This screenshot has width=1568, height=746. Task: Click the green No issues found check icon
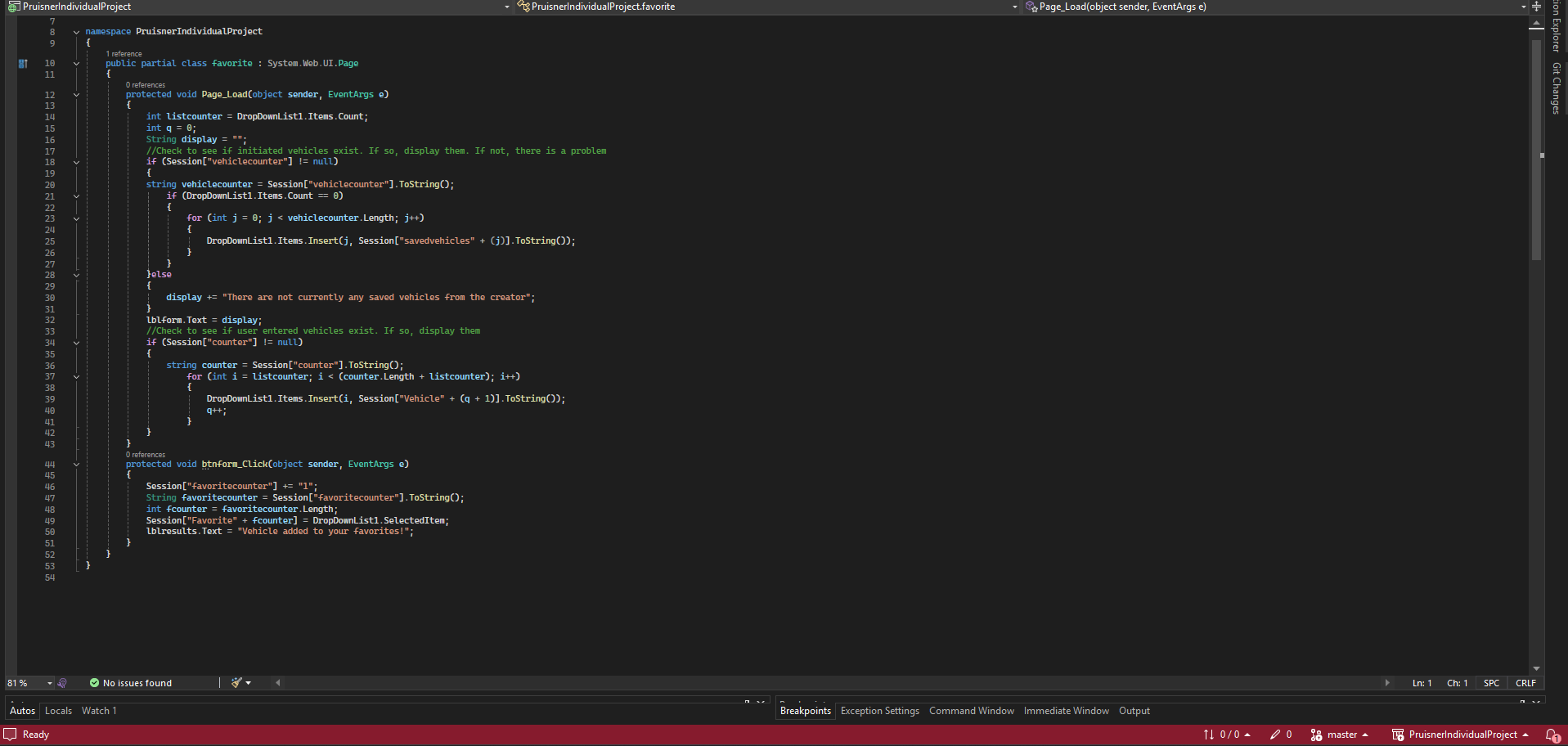pyautogui.click(x=94, y=683)
